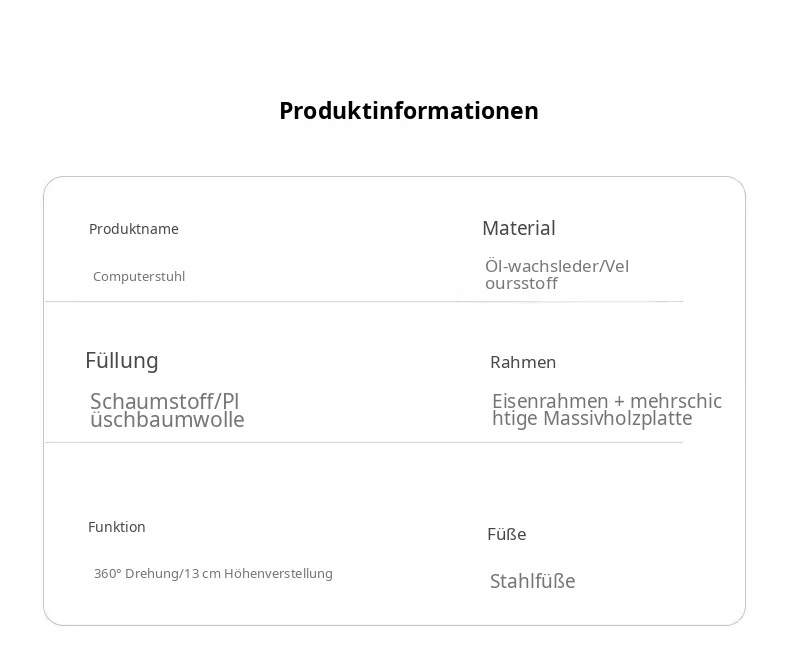This screenshot has height=672, width=790.
Task: Click the Computerstuhl value text
Action: pyautogui.click(x=139, y=277)
